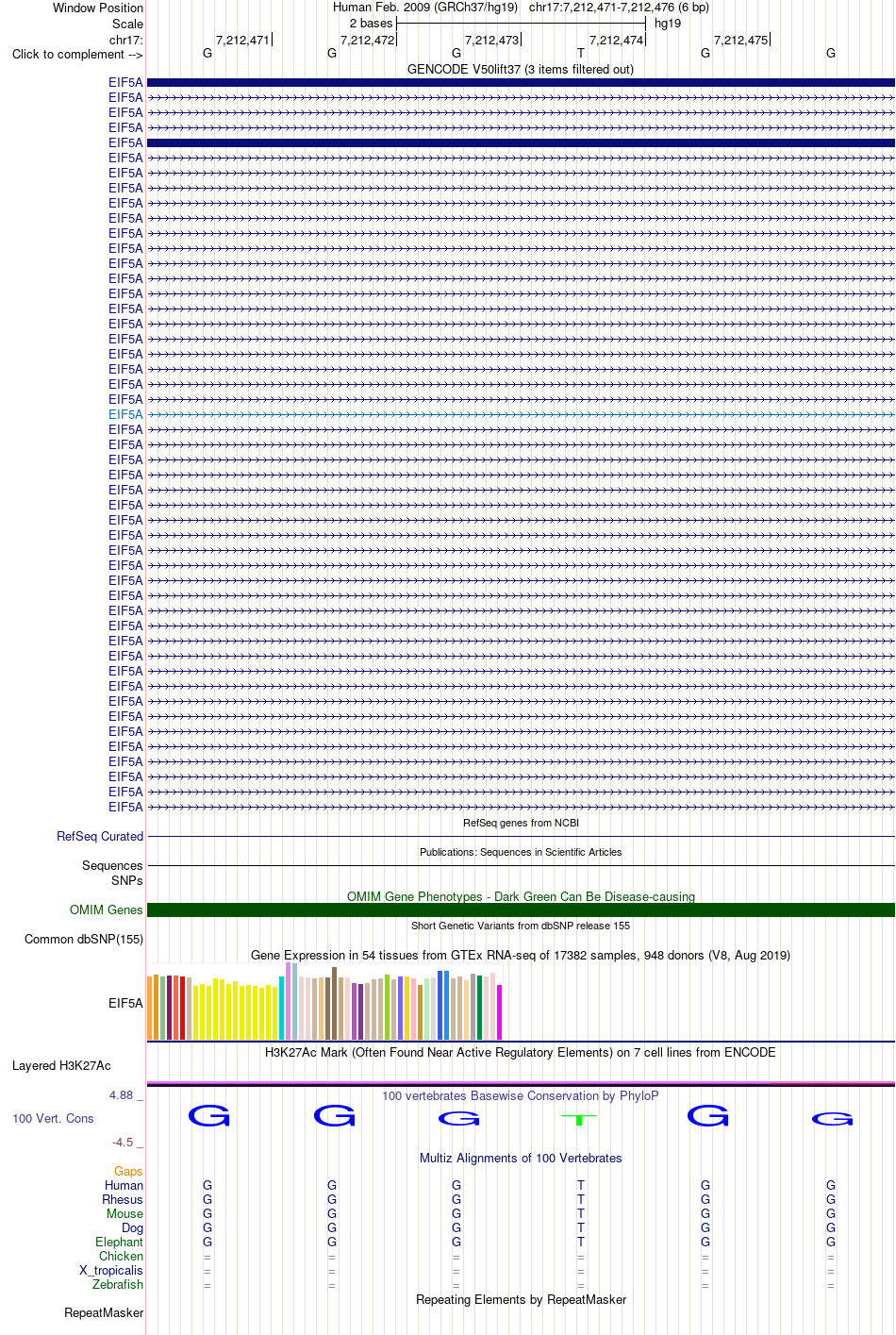Open the 'OMIM Gene Phenotypes' track title

pos(521,896)
